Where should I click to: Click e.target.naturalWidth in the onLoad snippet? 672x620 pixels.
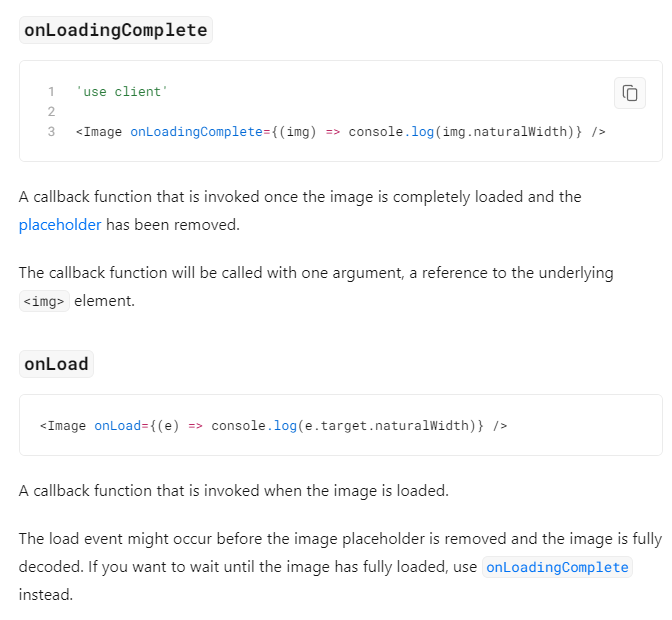click(387, 426)
